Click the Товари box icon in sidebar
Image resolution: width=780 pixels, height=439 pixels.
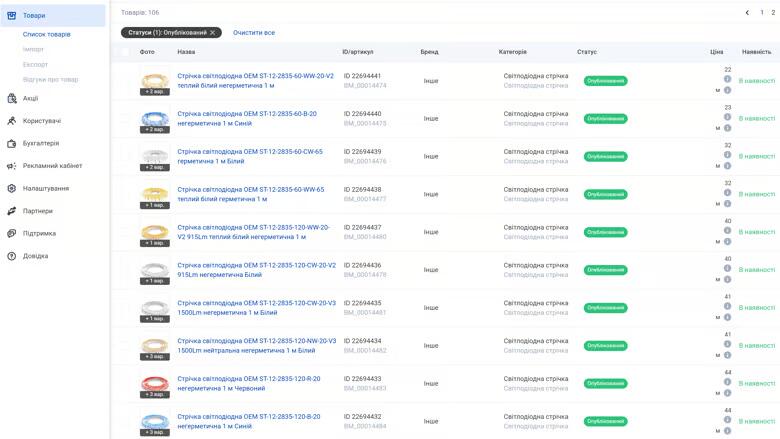(12, 15)
